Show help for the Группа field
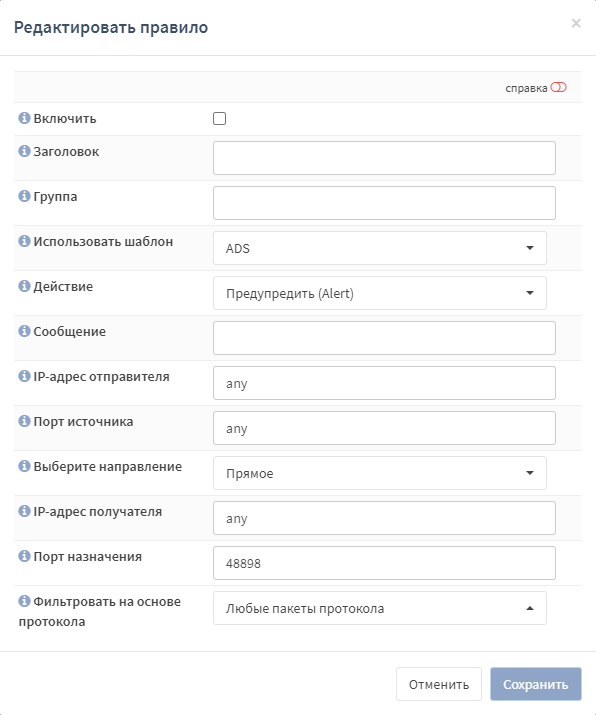 tap(24, 196)
